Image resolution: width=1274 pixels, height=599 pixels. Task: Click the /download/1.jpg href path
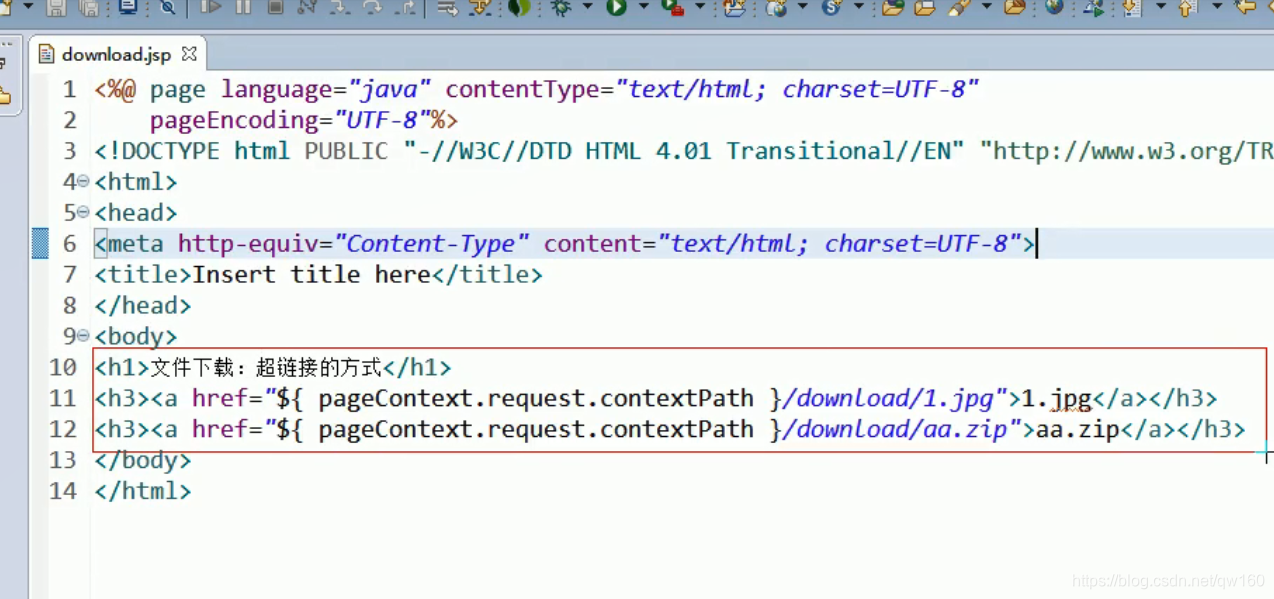click(x=888, y=398)
